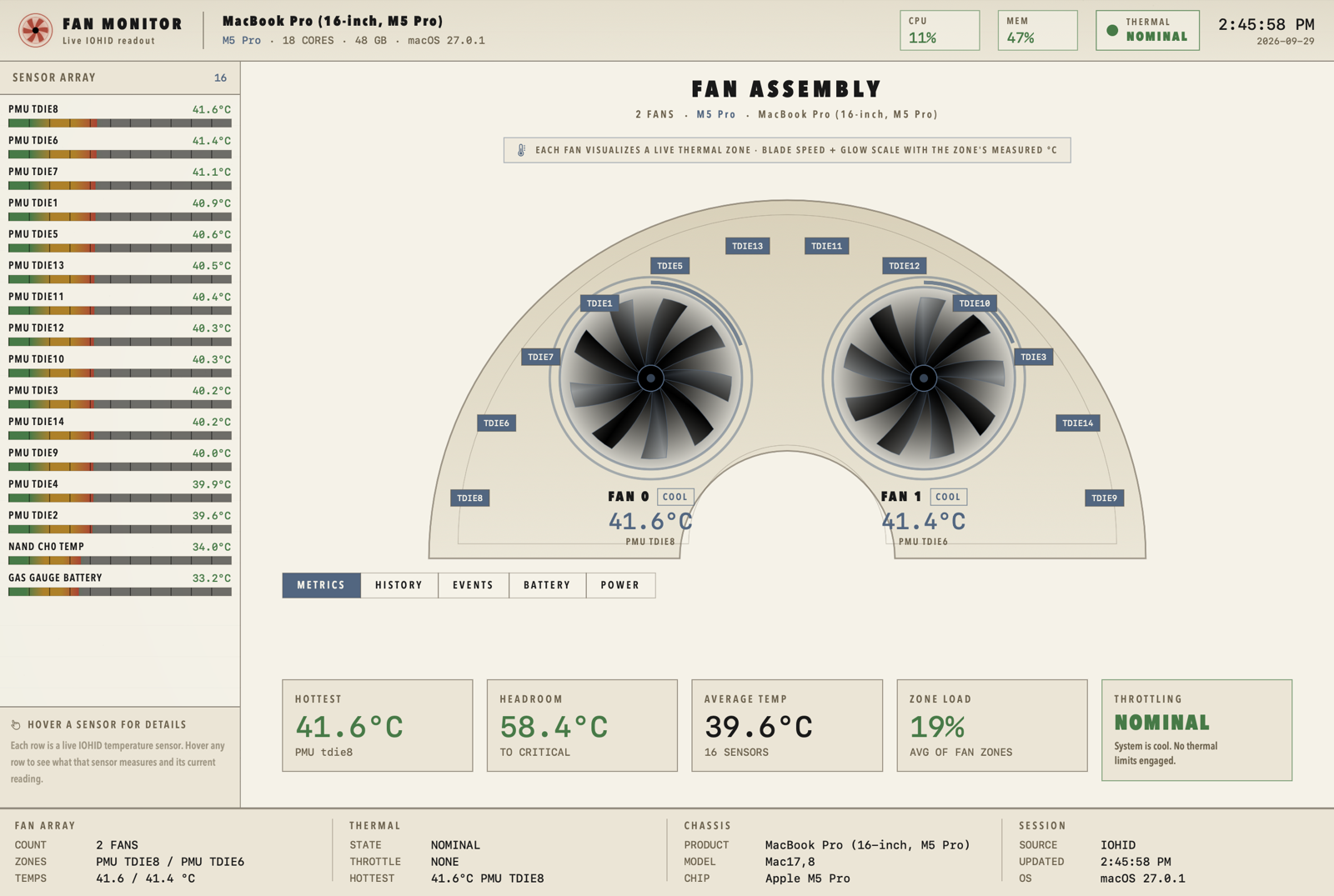1334x896 pixels.
Task: Click the Throttling Nominal card
Action: tap(1197, 730)
